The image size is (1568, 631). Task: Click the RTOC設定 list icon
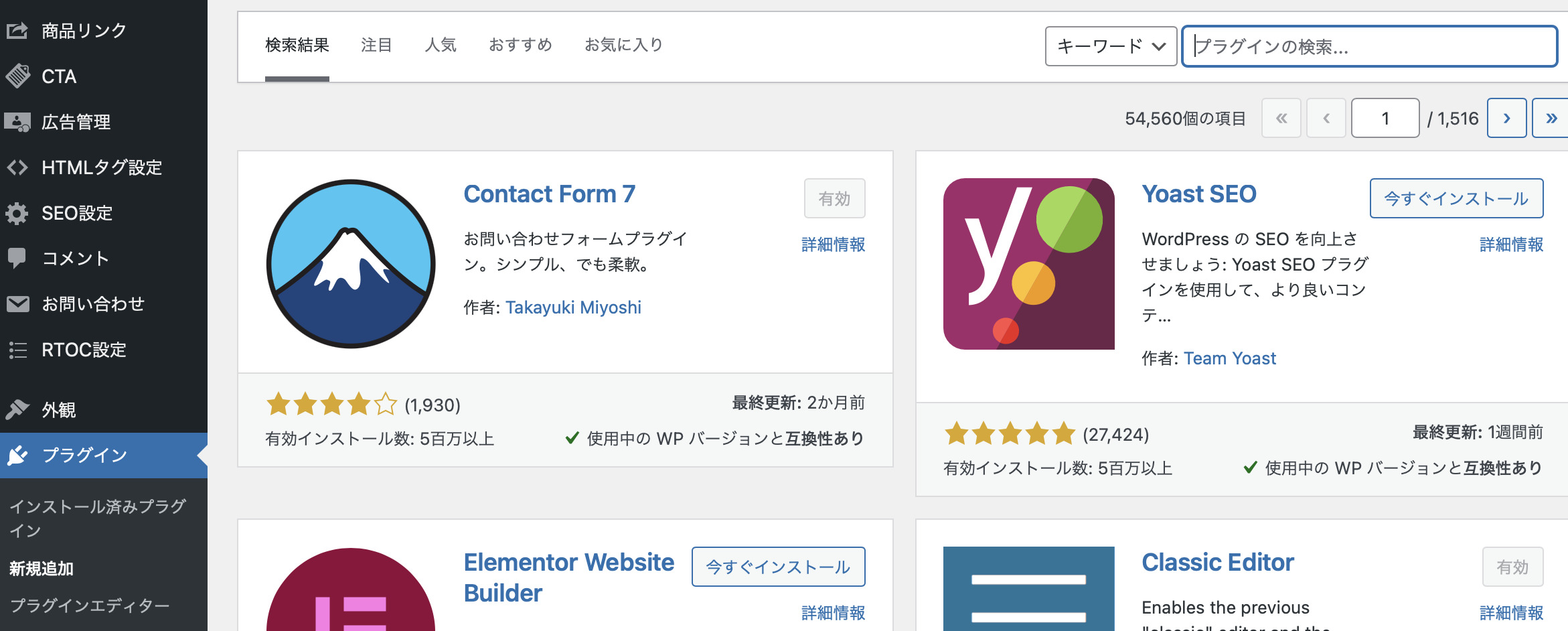[x=17, y=349]
